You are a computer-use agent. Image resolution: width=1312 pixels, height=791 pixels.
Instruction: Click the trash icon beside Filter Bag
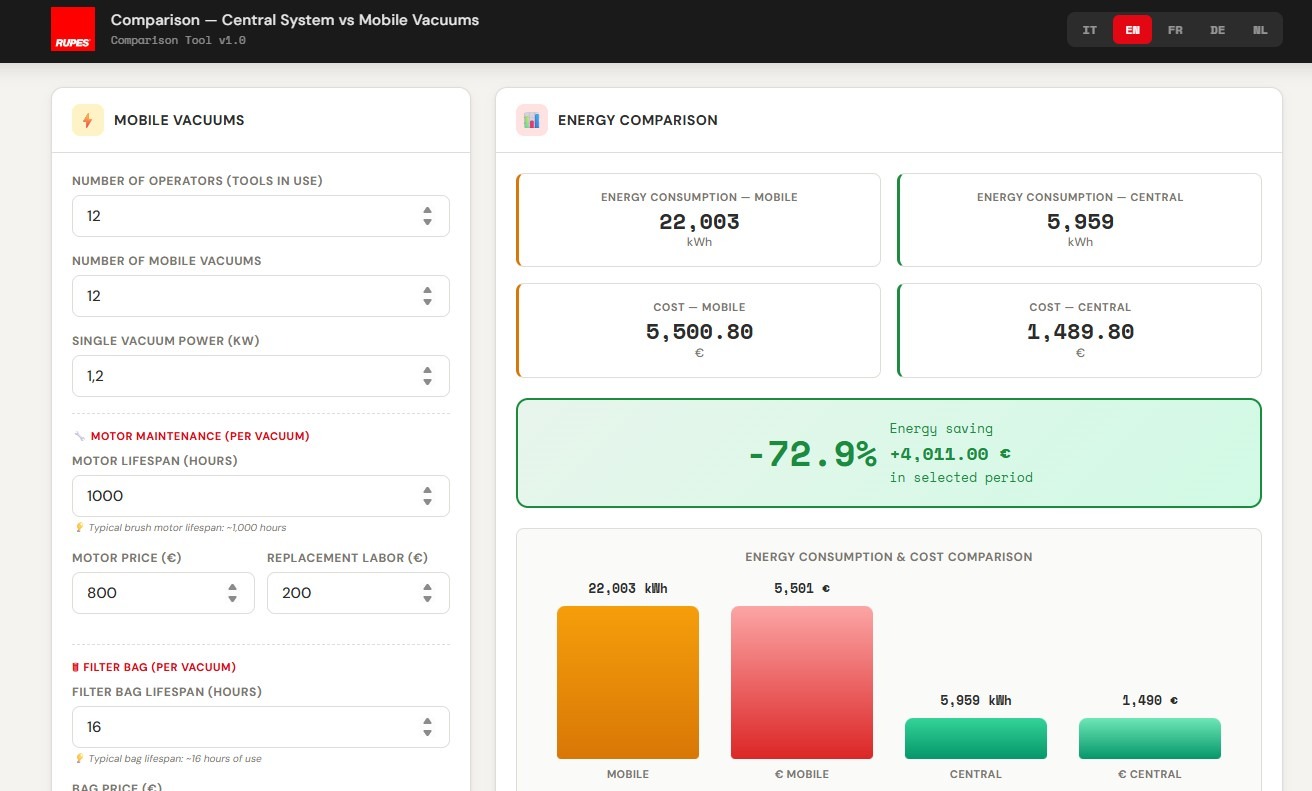pos(76,667)
